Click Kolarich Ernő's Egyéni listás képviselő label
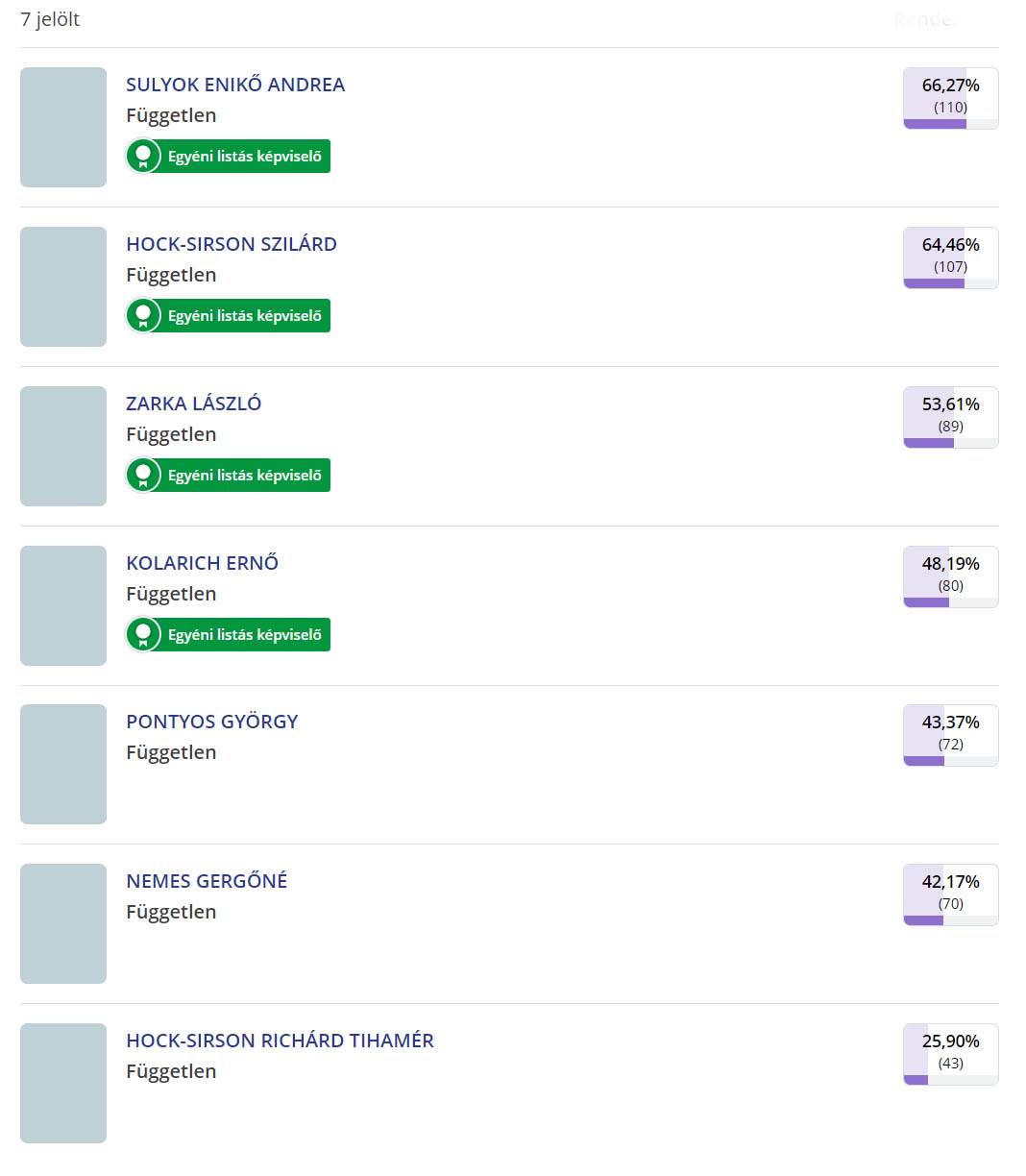This screenshot has width=1026, height=1176. pos(244,634)
